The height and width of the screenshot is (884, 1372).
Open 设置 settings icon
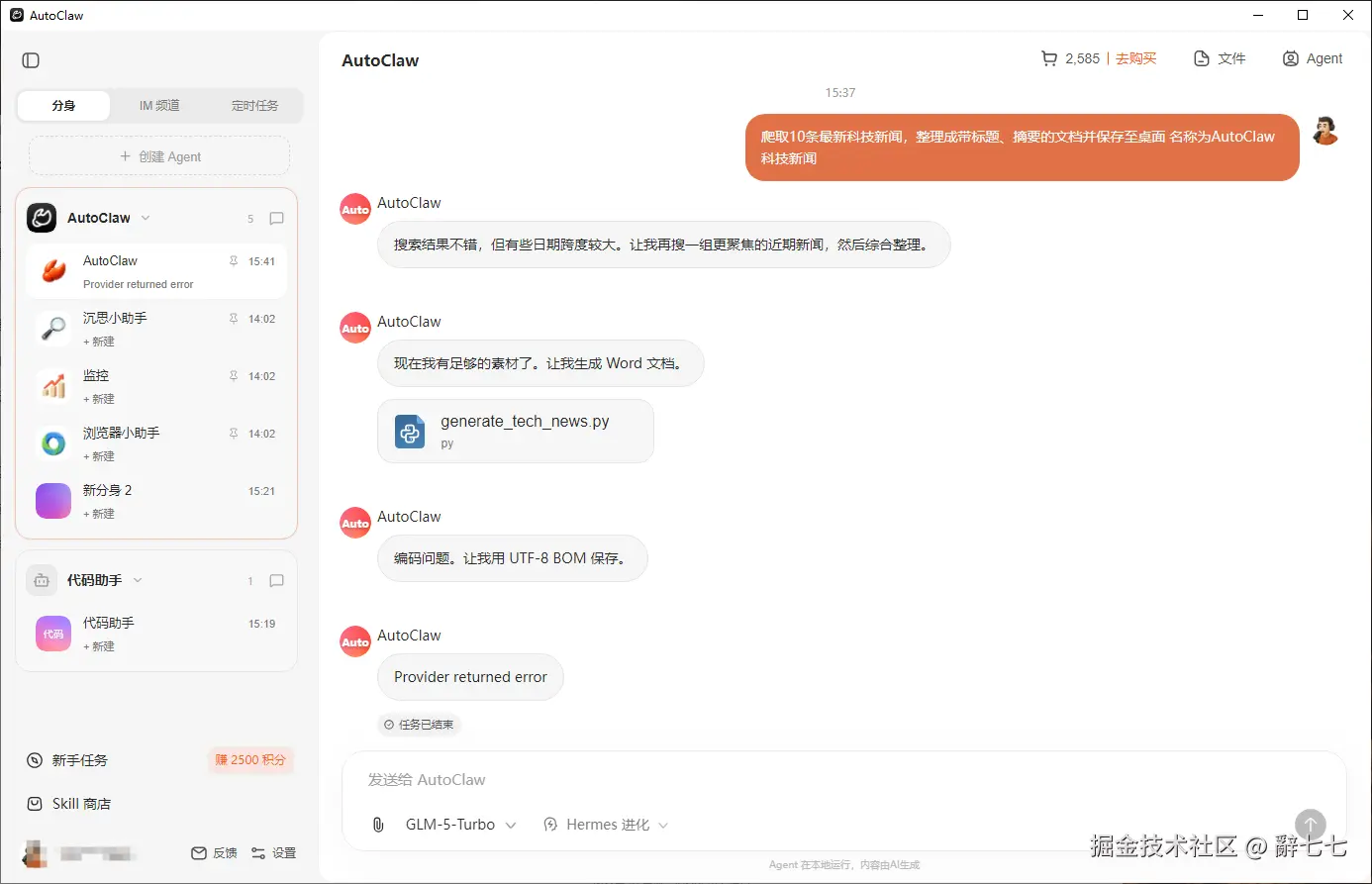click(x=258, y=853)
